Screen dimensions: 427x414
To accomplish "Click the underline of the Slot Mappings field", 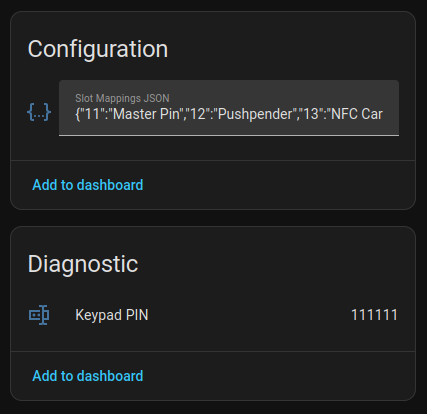I will click(x=229, y=135).
